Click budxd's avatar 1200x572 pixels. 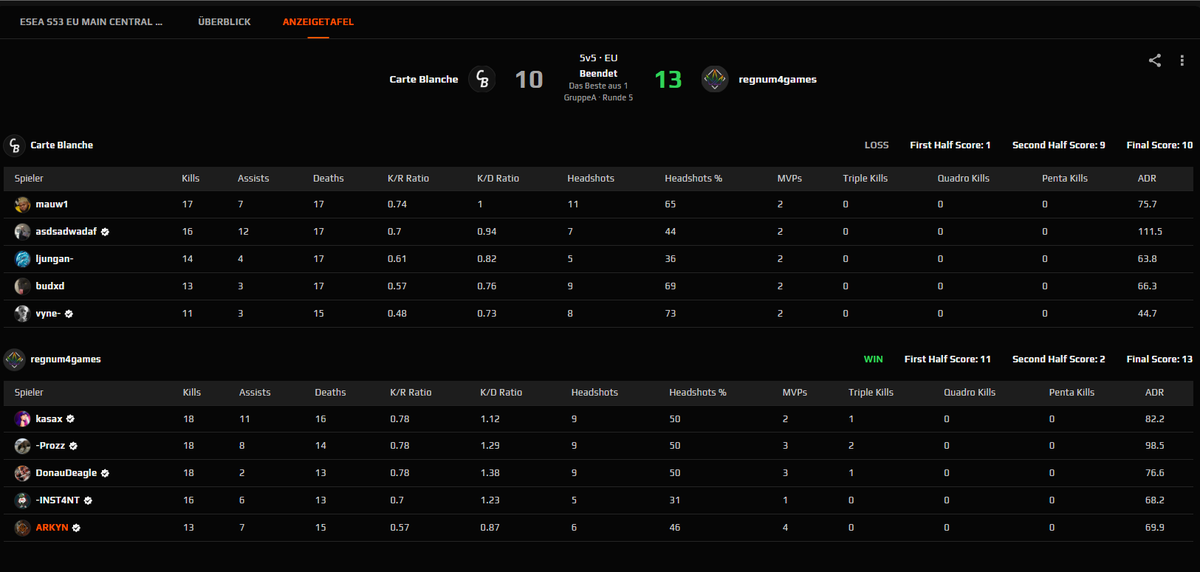coord(22,286)
